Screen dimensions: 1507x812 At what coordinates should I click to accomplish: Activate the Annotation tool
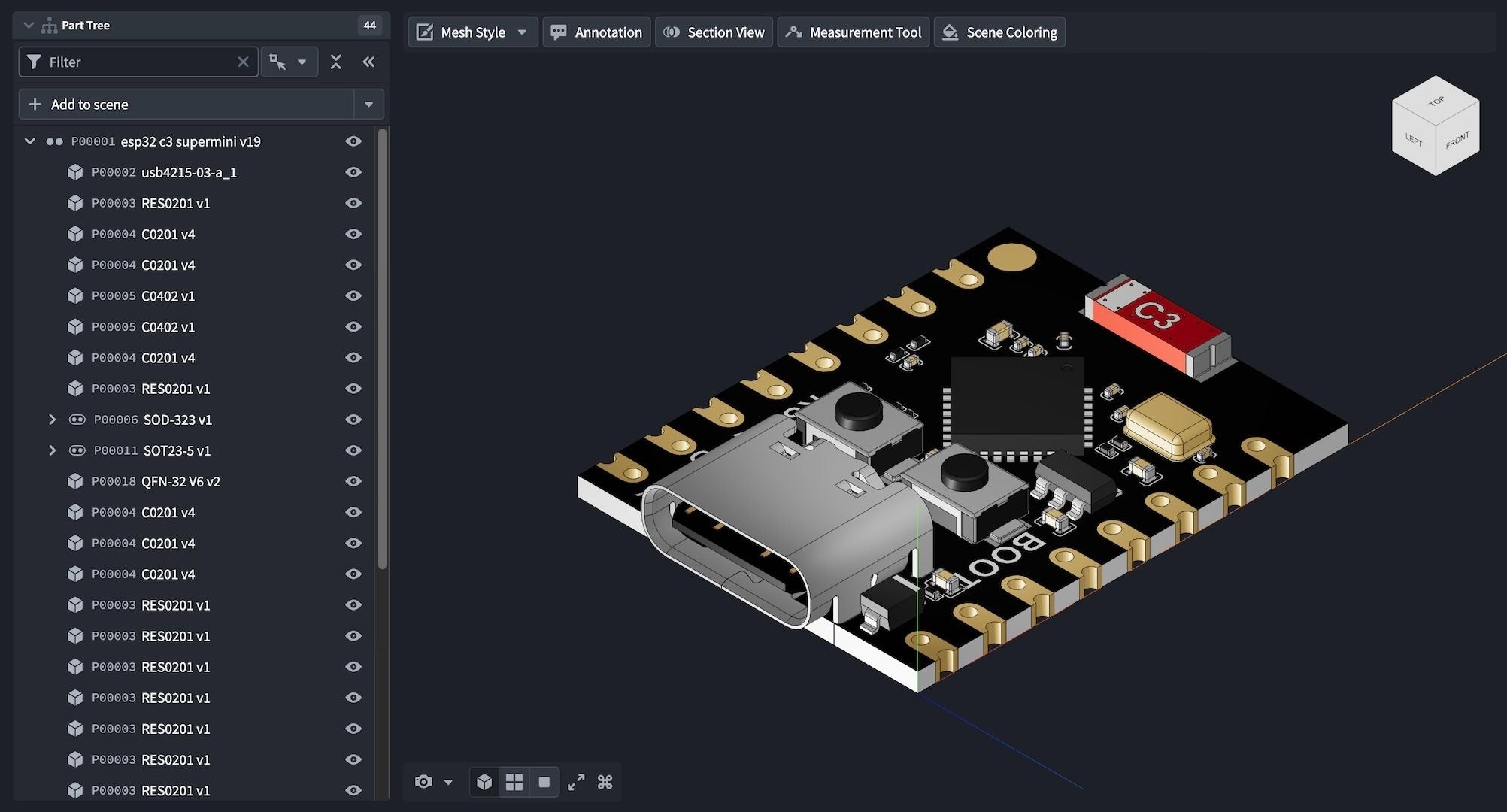pos(596,32)
